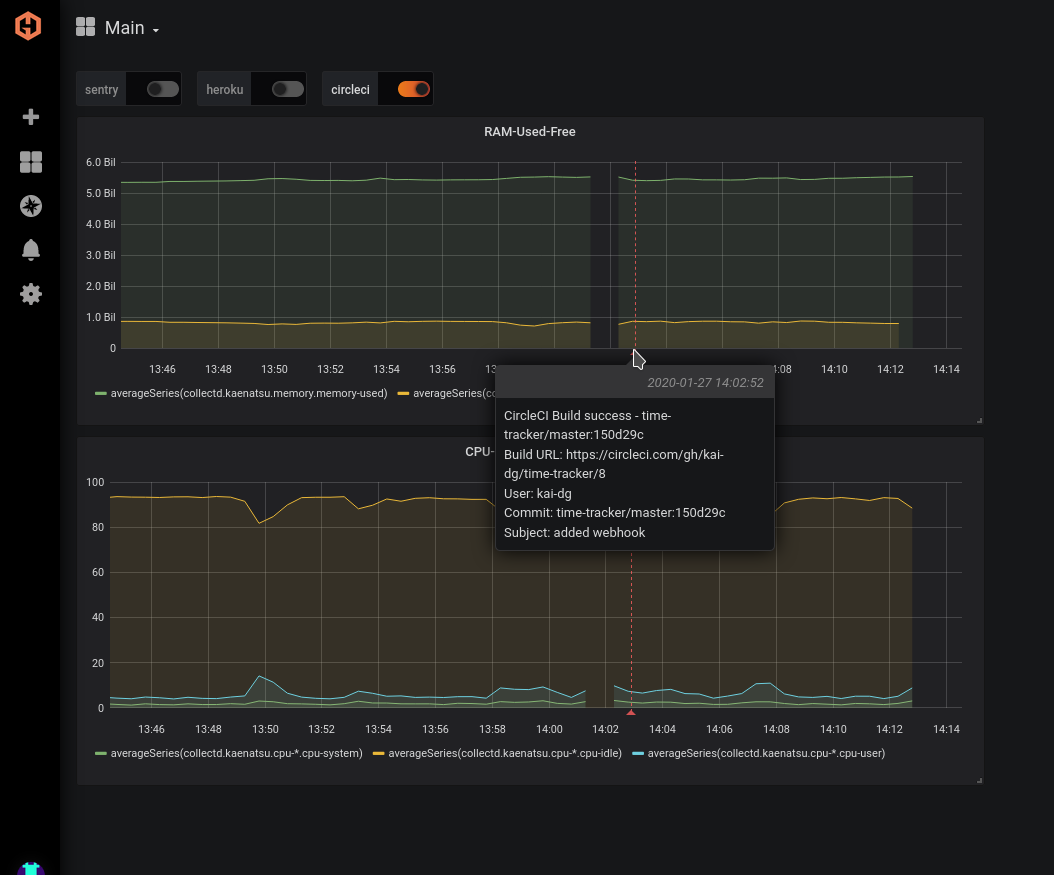Screen dimensions: 1054x875
Task: Enable the sentry annotations toggle
Action: tap(162, 89)
